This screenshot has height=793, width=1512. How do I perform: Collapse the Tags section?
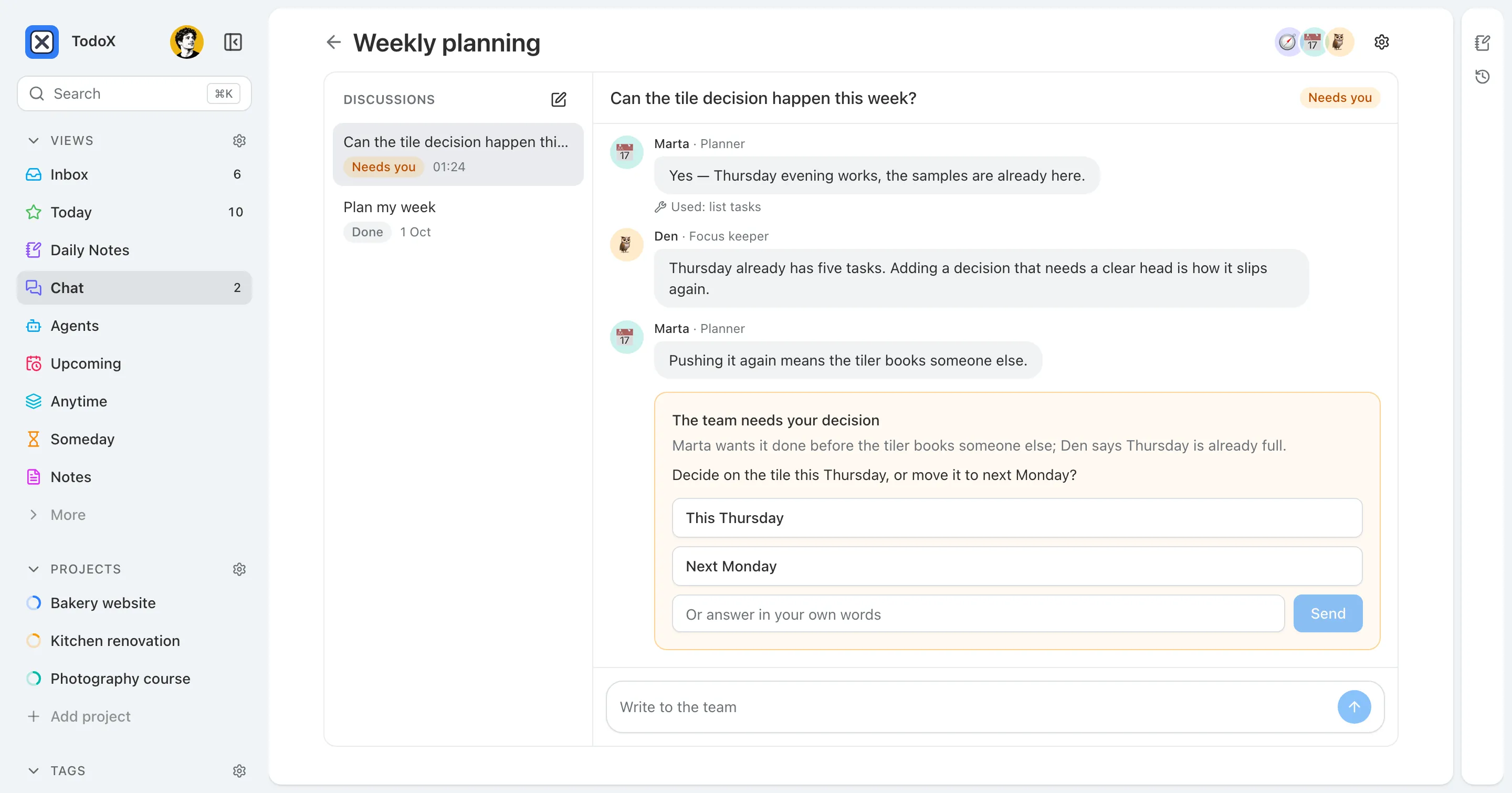(x=34, y=771)
